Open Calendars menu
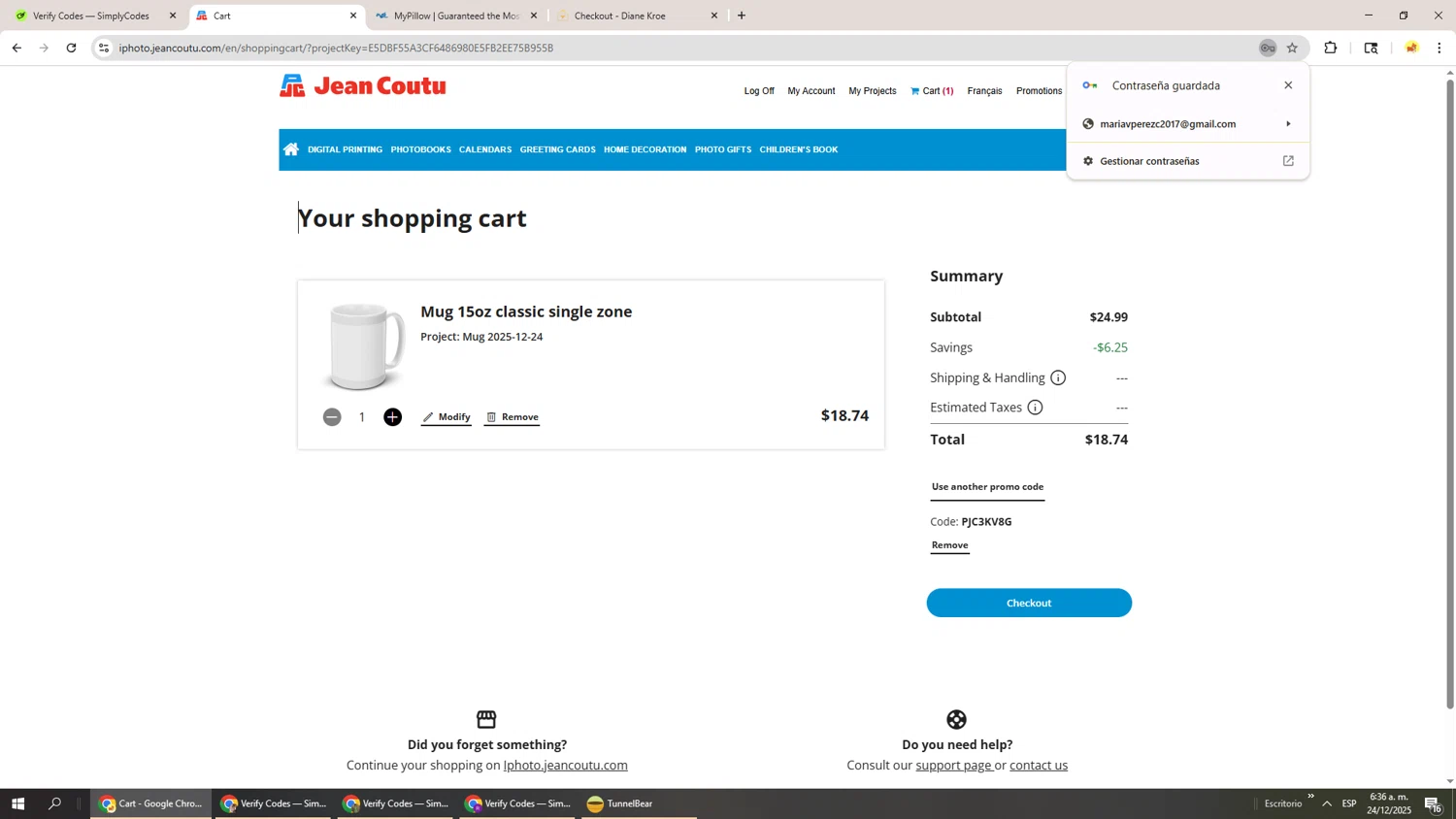 [x=485, y=149]
